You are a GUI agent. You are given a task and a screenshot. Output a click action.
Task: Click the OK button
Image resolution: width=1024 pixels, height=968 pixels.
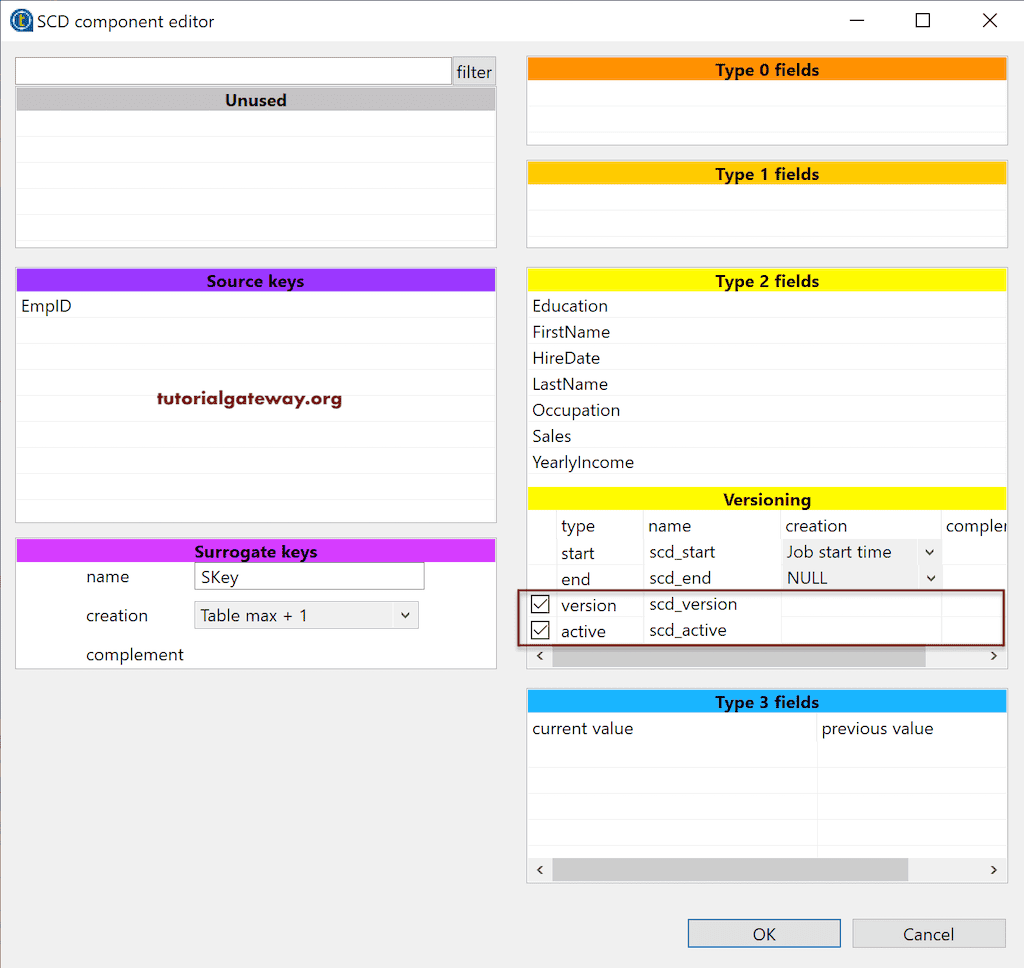[763, 933]
